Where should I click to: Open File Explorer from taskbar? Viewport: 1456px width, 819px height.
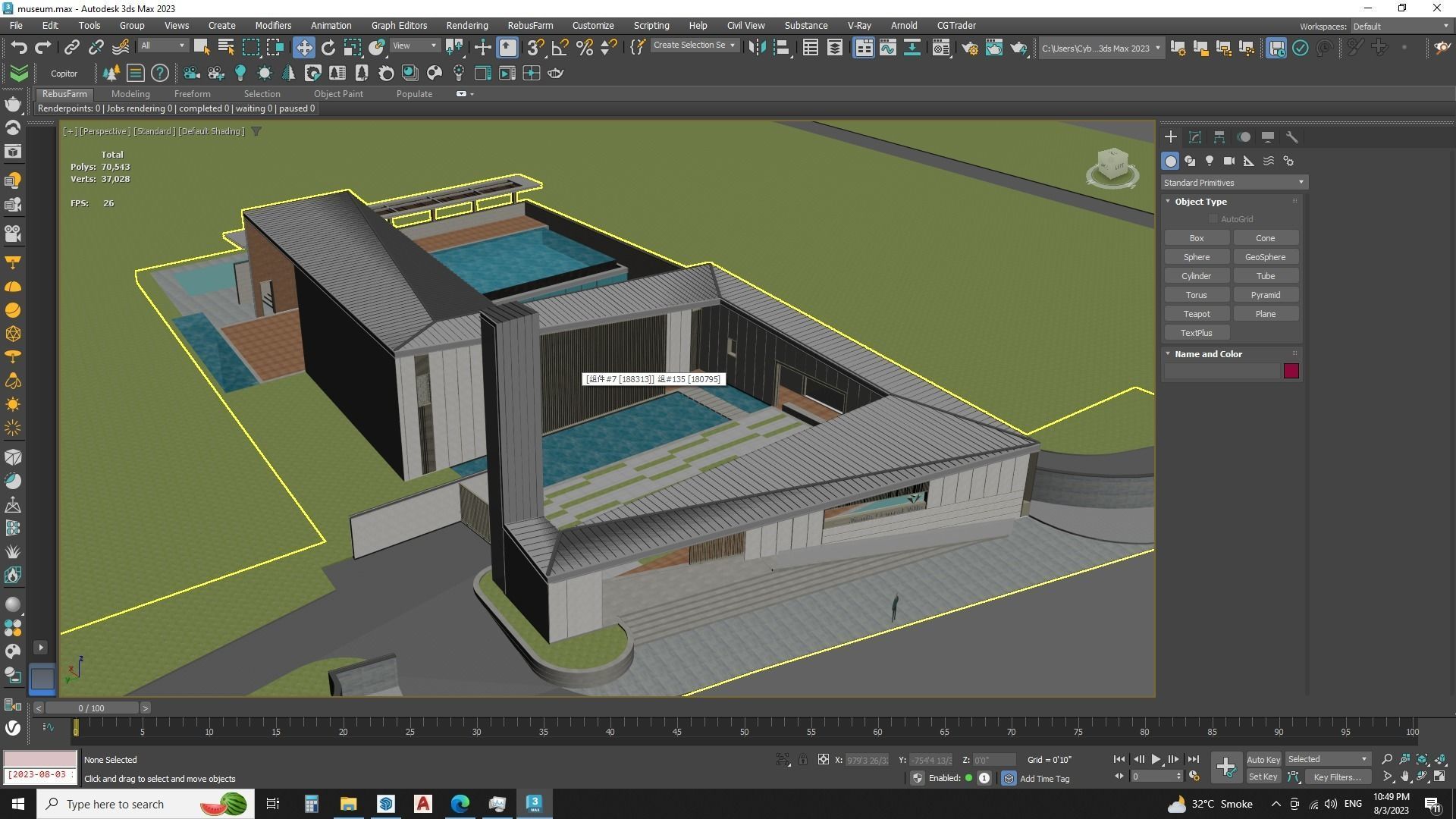tap(348, 804)
